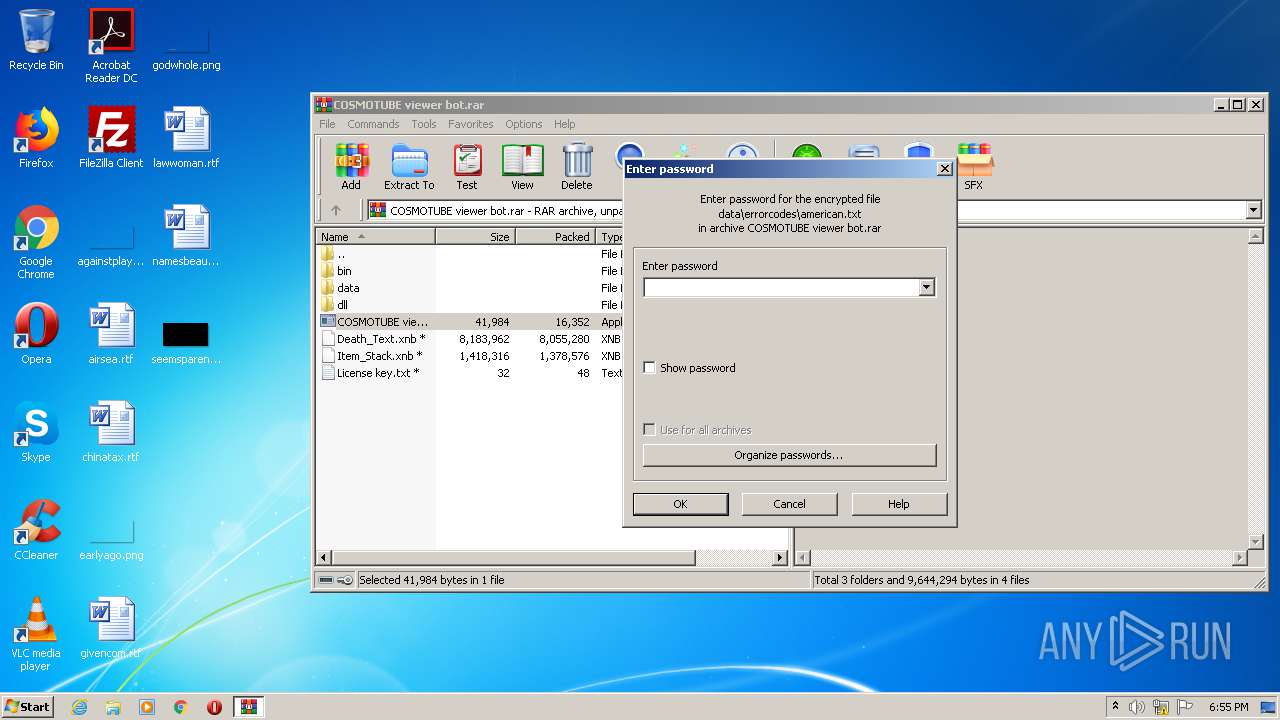
Task: Click Cancel in the password dialog
Action: [x=789, y=504]
